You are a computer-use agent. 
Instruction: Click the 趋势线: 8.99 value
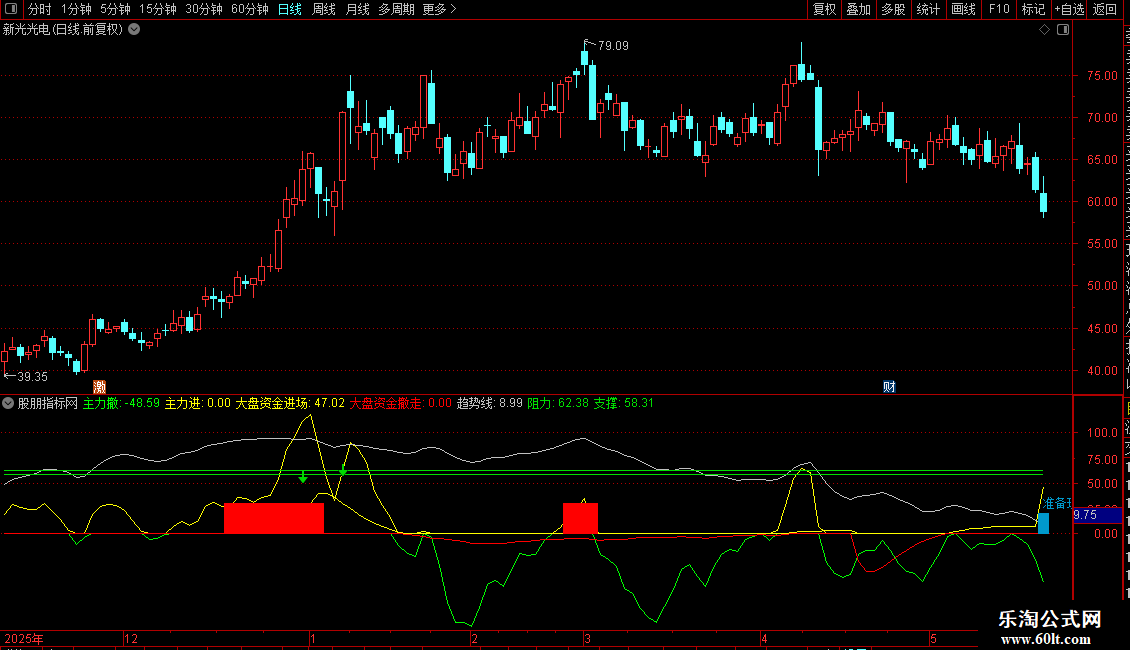[x=490, y=404]
